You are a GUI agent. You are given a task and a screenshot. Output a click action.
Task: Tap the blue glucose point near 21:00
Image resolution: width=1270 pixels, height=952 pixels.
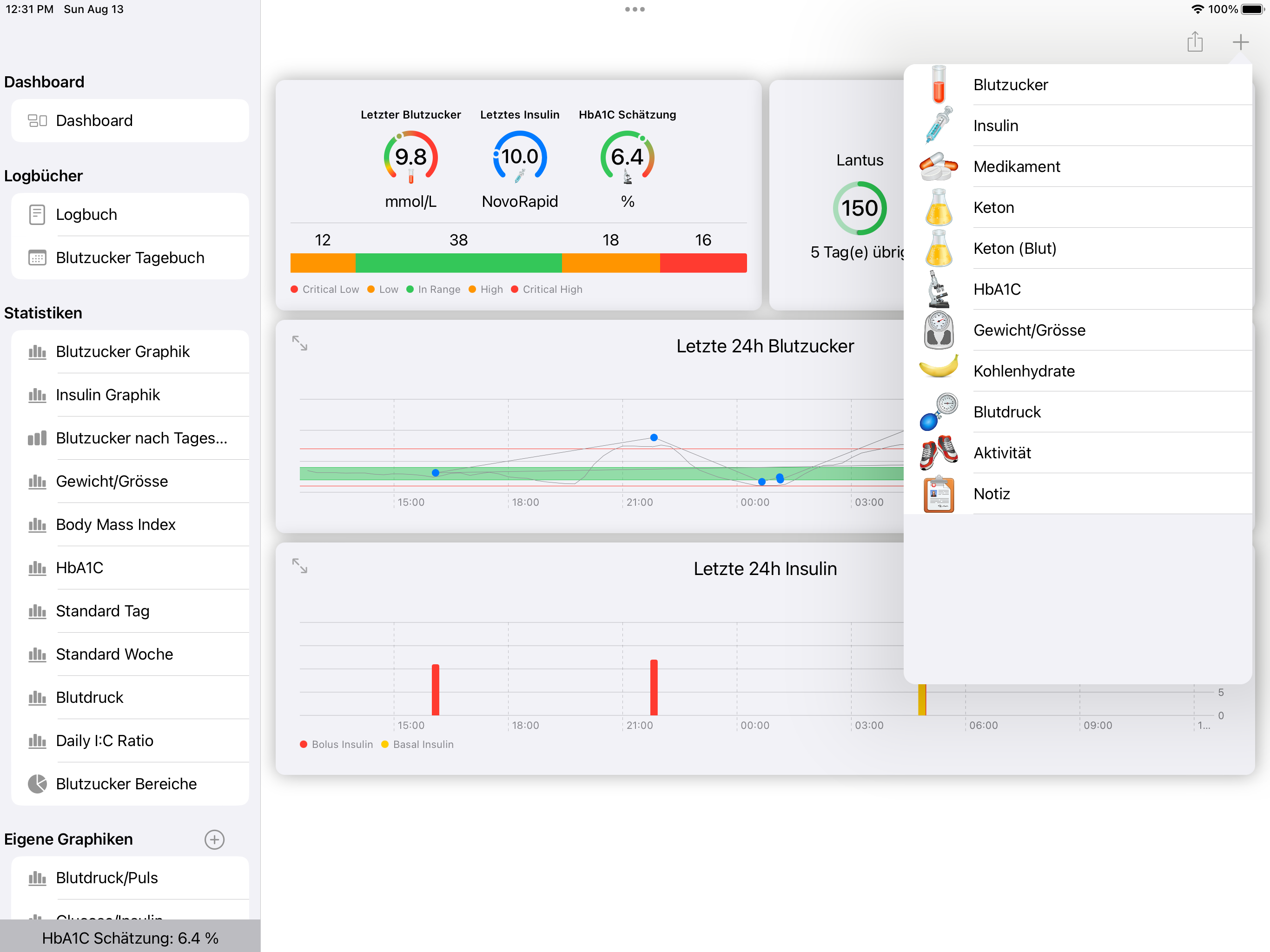[654, 437]
